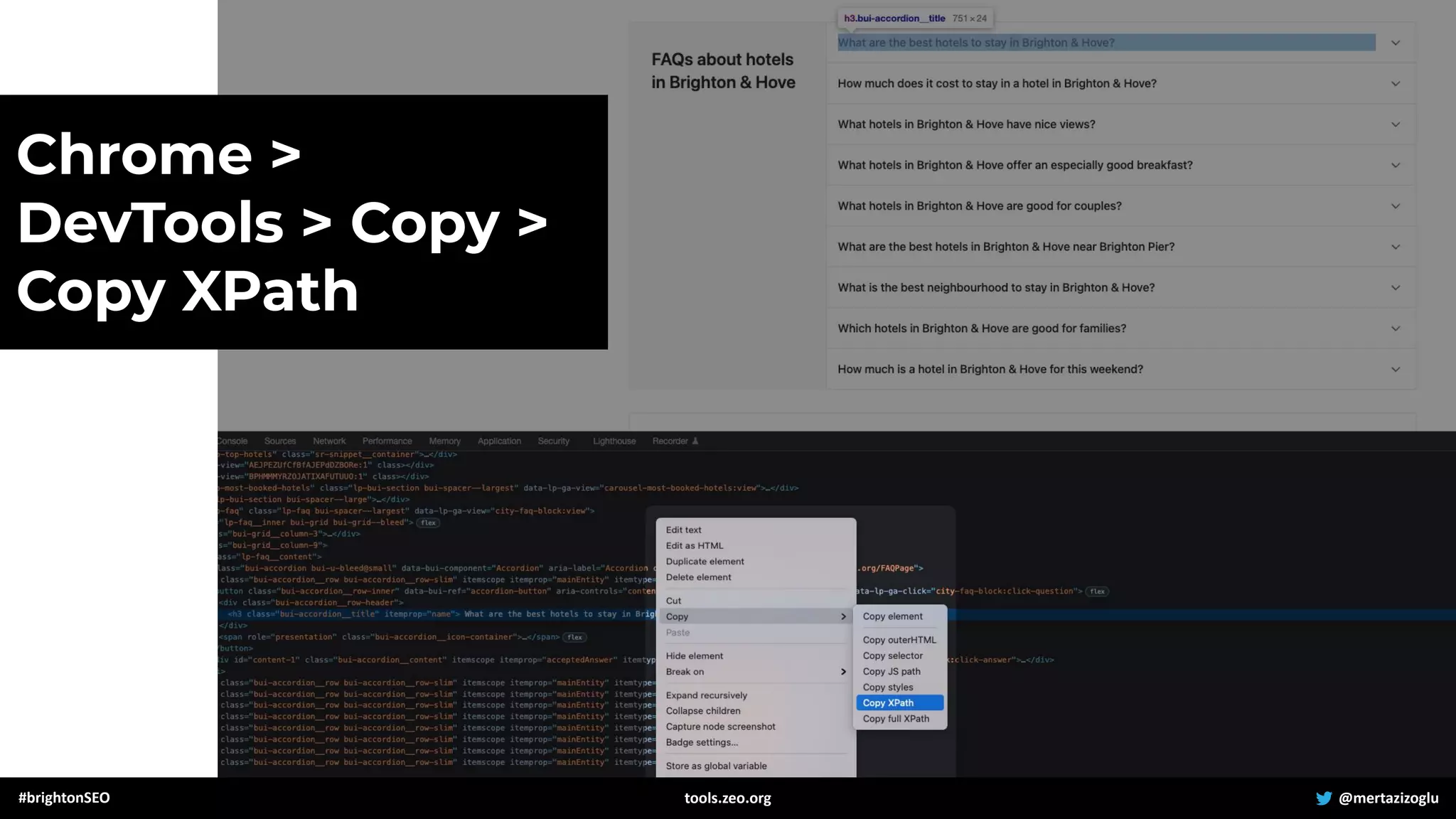Viewport: 1456px width, 819px height.
Task: Click the Twitter bird icon in footer
Action: click(x=1324, y=798)
